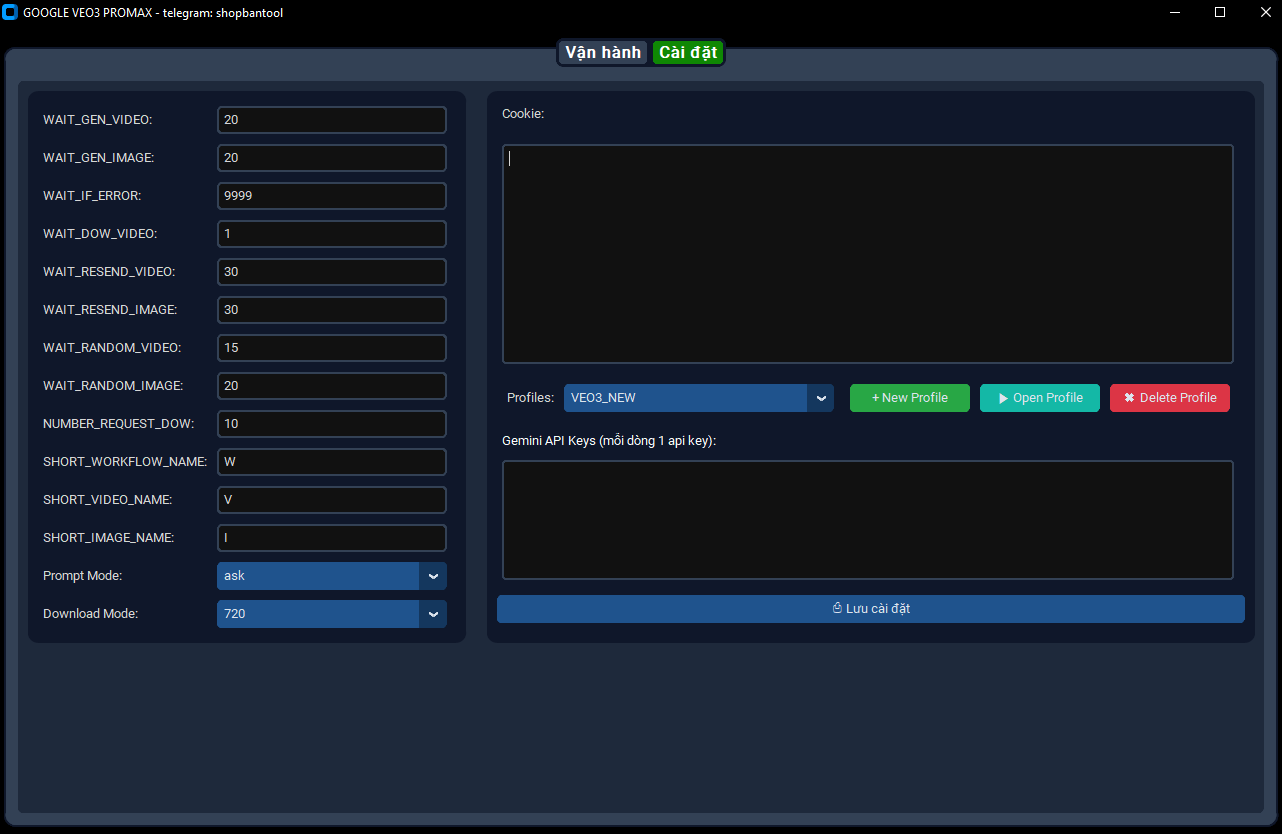Select the WAIT_GEN_VIDEO value field

pyautogui.click(x=331, y=119)
